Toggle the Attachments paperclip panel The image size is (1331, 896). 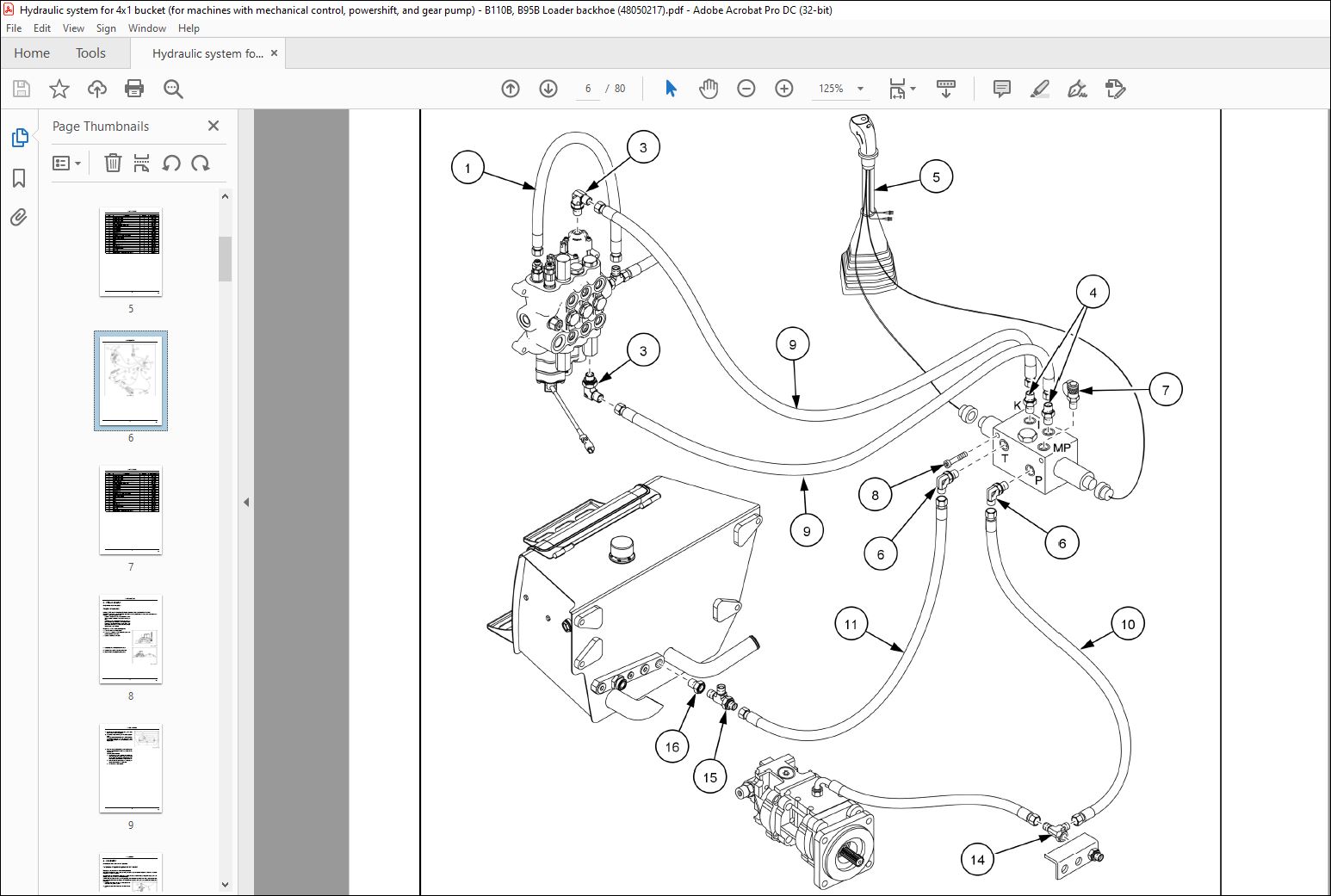19,217
